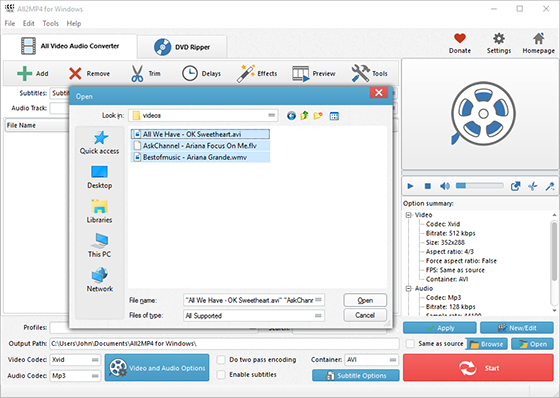Tick the Enable subtitles checkbox
The width and height of the screenshot is (560, 398).
pos(221,374)
